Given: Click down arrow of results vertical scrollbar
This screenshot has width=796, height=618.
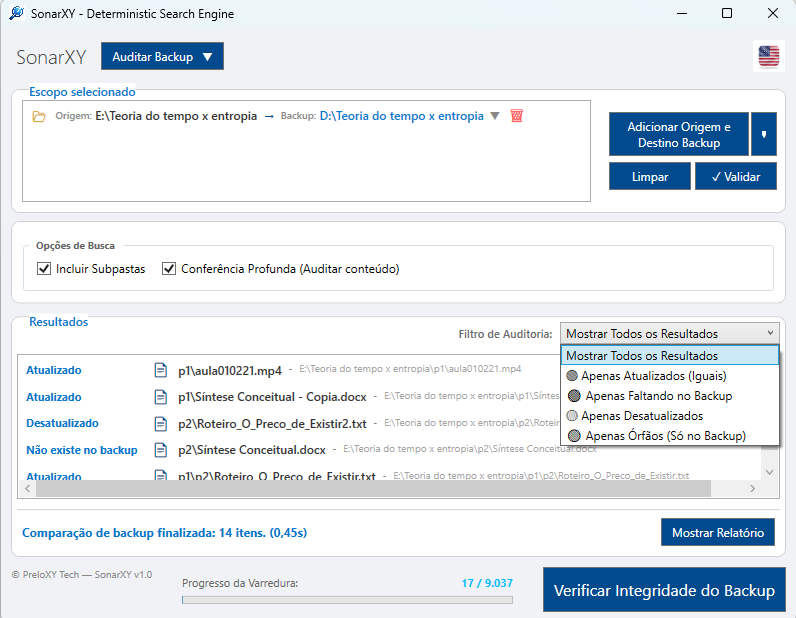Looking at the screenshot, I should 770,472.
